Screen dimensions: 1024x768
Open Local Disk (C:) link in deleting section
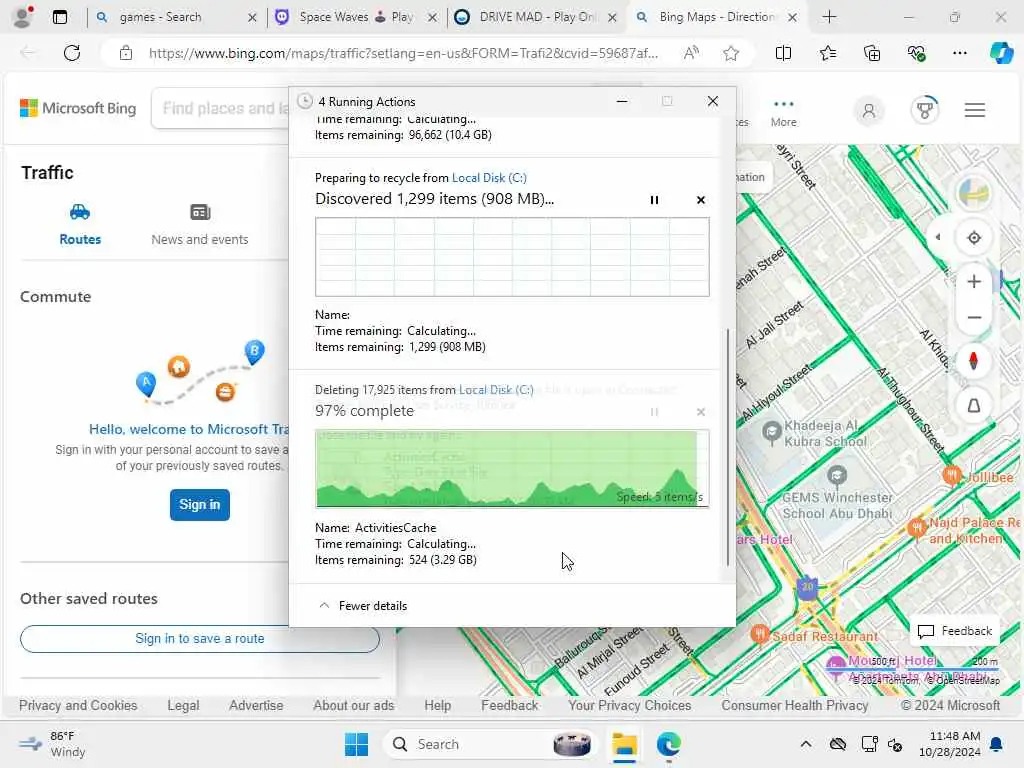496,390
